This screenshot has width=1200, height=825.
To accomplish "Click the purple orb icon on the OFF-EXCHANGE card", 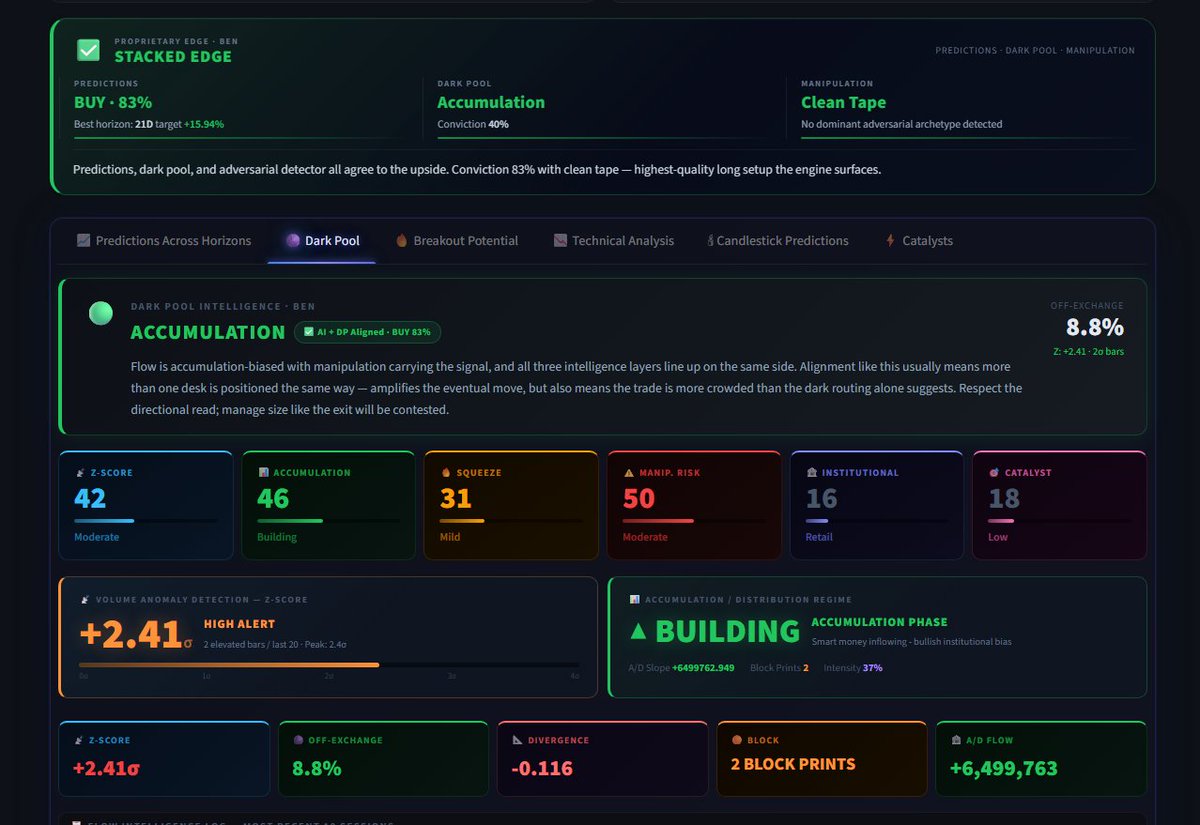I will (298, 741).
